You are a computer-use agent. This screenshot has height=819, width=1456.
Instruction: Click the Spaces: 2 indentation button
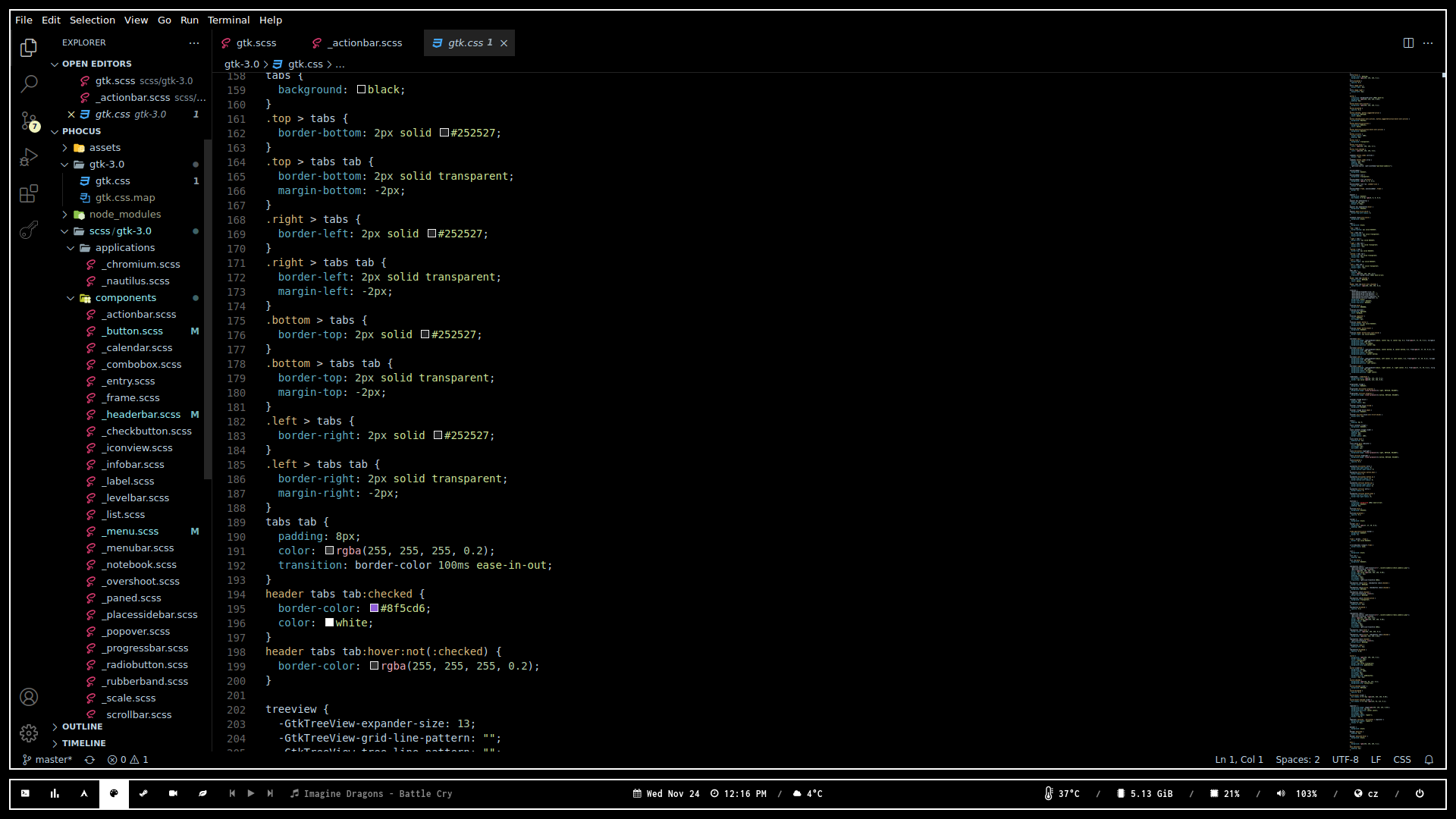[x=1297, y=760]
